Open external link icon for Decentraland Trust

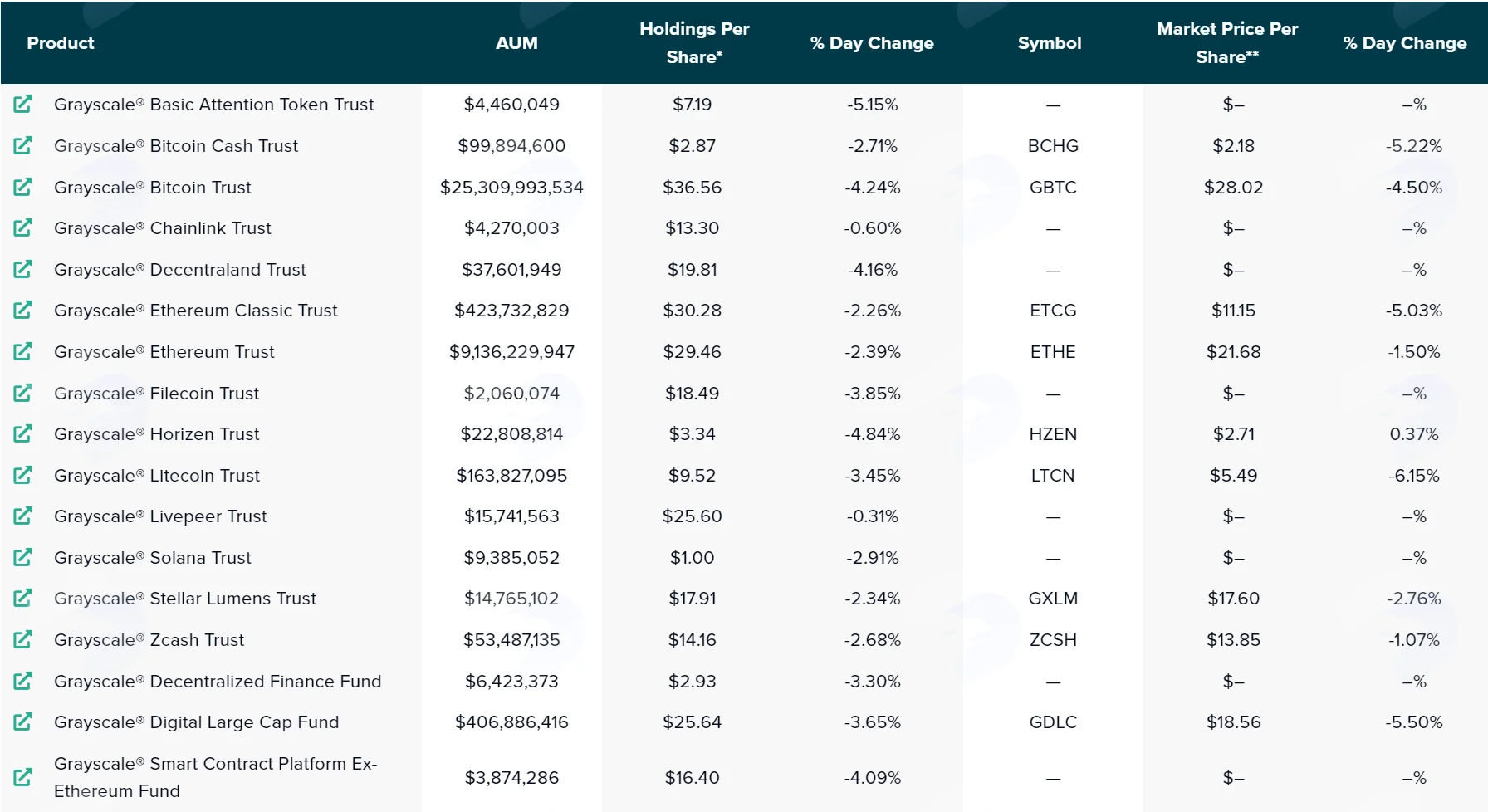[x=23, y=269]
